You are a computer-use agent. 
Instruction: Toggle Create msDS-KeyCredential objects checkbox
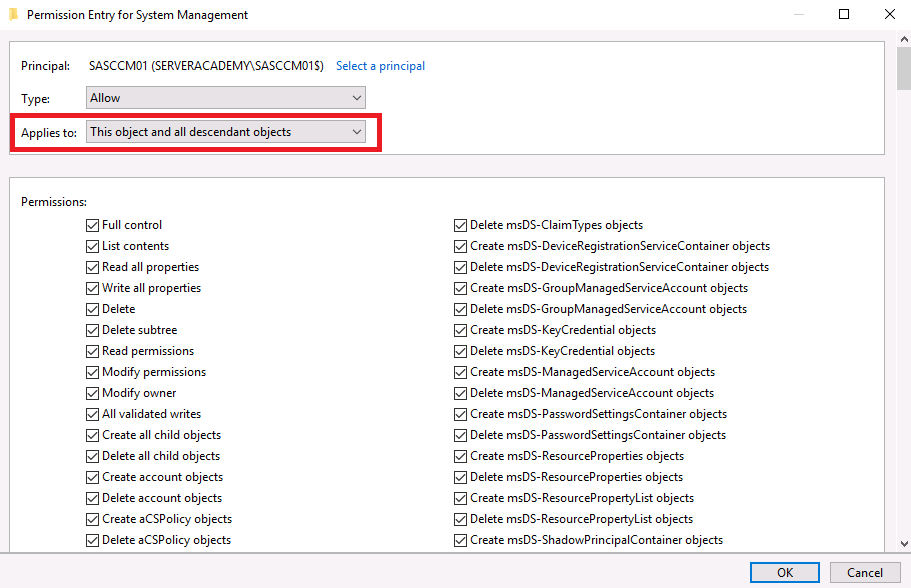point(460,331)
